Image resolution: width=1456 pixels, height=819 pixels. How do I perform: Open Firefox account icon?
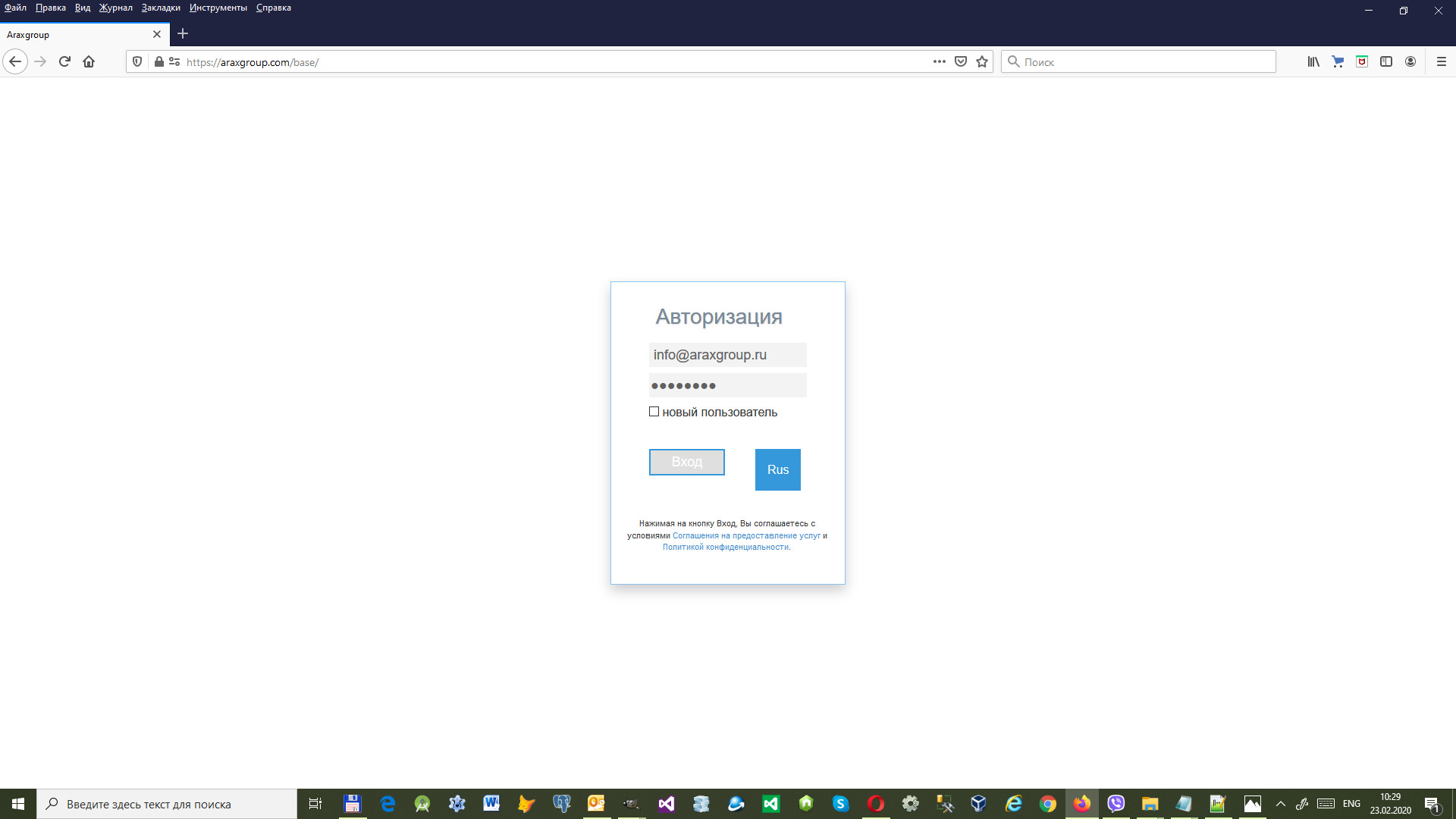1410,62
